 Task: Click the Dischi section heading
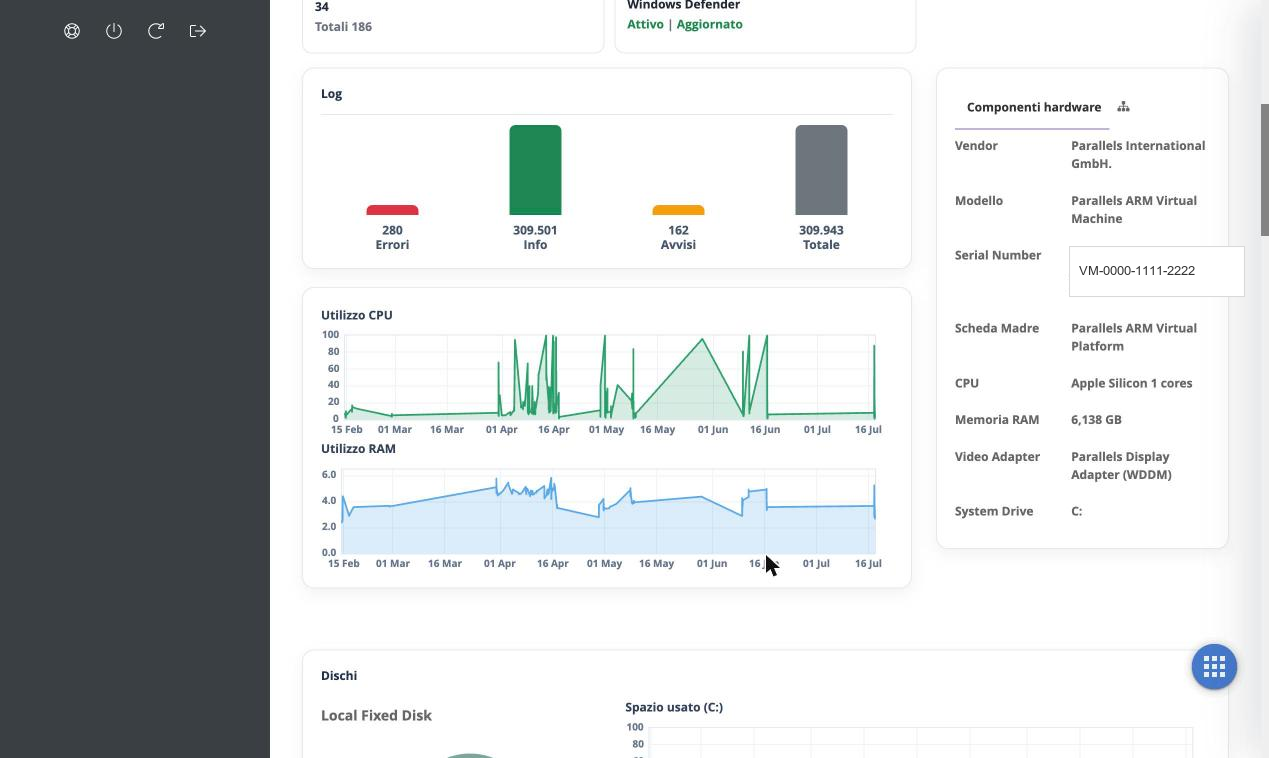click(339, 676)
